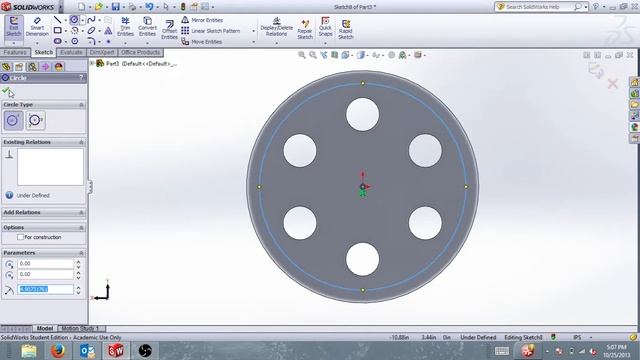Open the Smart Dimension dropdown arrow
This screenshot has height=360, width=640.
(x=37, y=43)
